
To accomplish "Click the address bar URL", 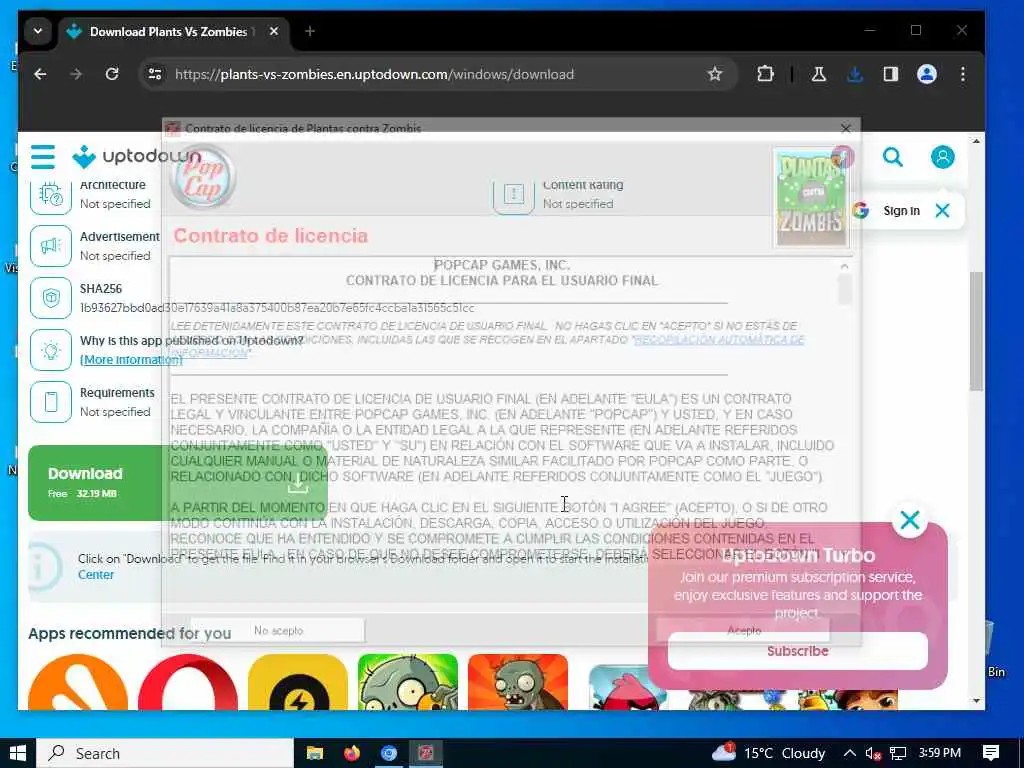I will pyautogui.click(x=374, y=74).
